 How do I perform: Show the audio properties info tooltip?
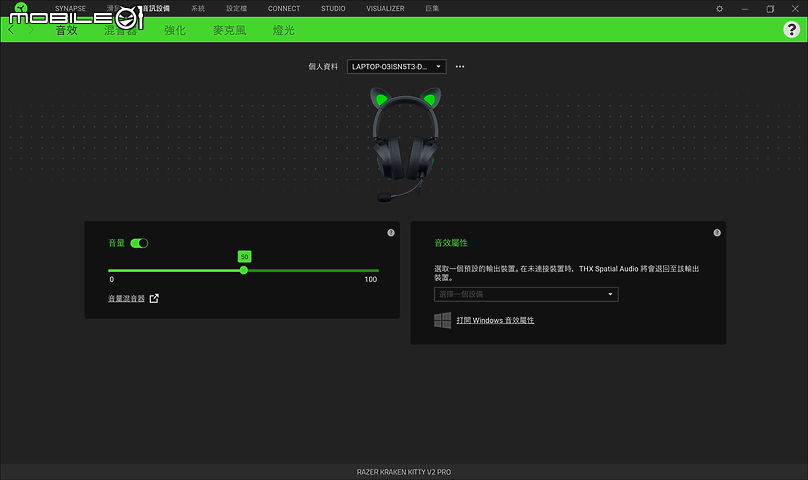click(x=717, y=233)
